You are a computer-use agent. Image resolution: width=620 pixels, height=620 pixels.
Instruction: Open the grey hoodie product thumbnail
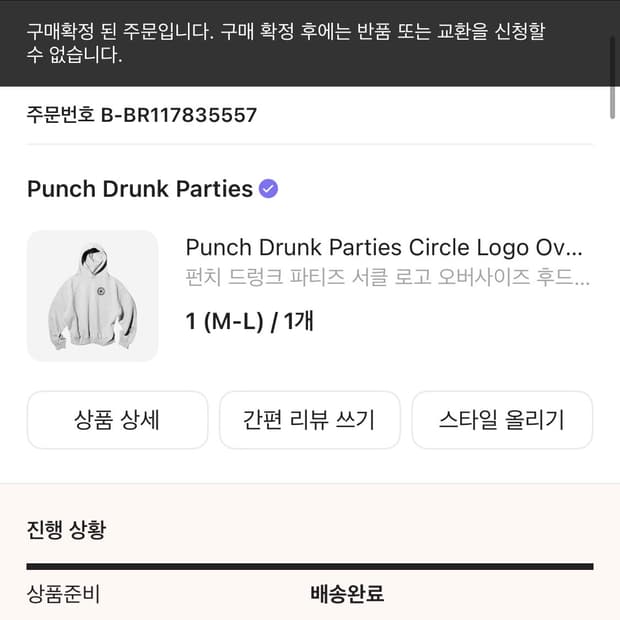pos(92,295)
